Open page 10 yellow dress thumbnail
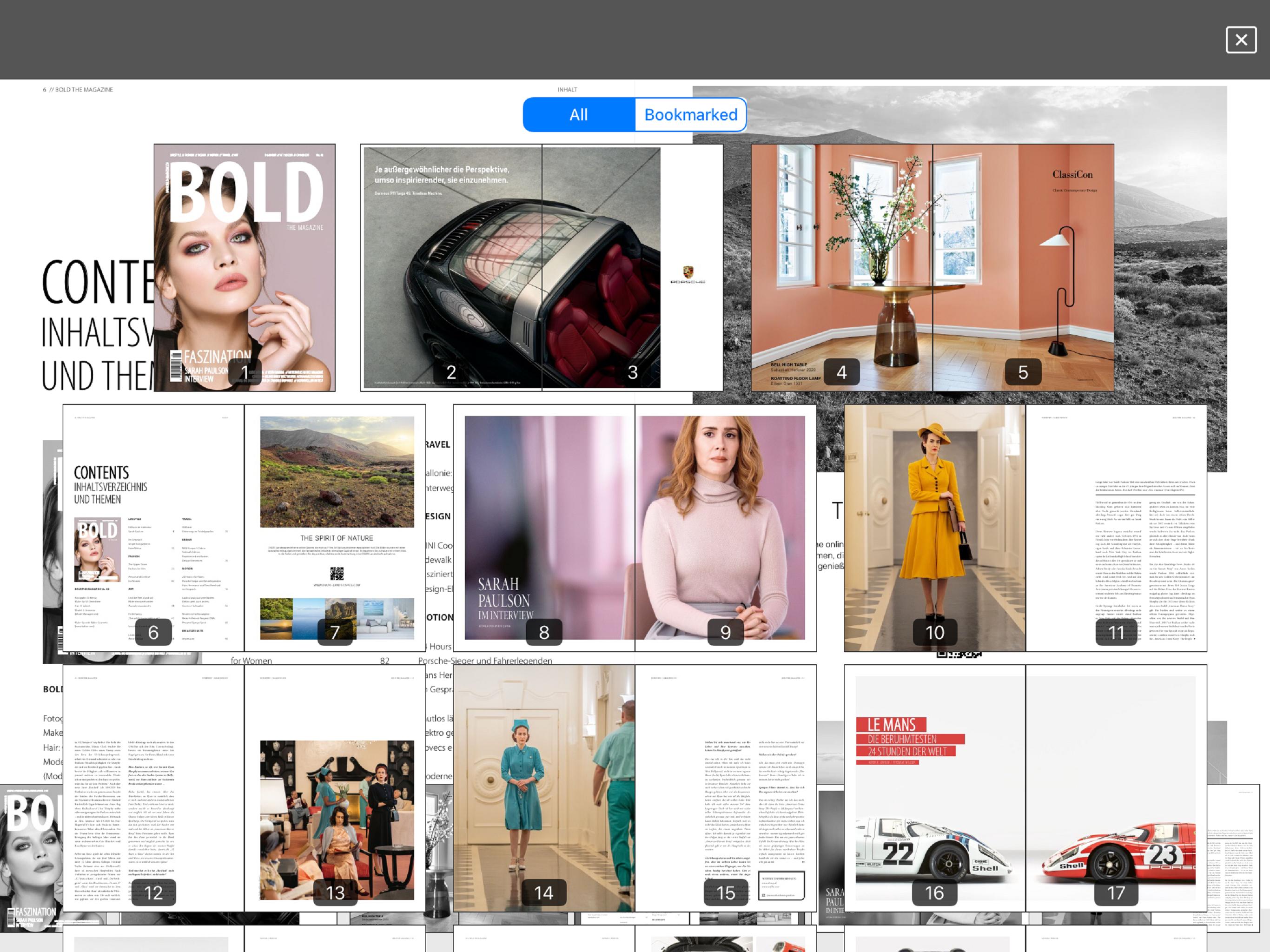Viewport: 1270px width, 952px height. 935,528
